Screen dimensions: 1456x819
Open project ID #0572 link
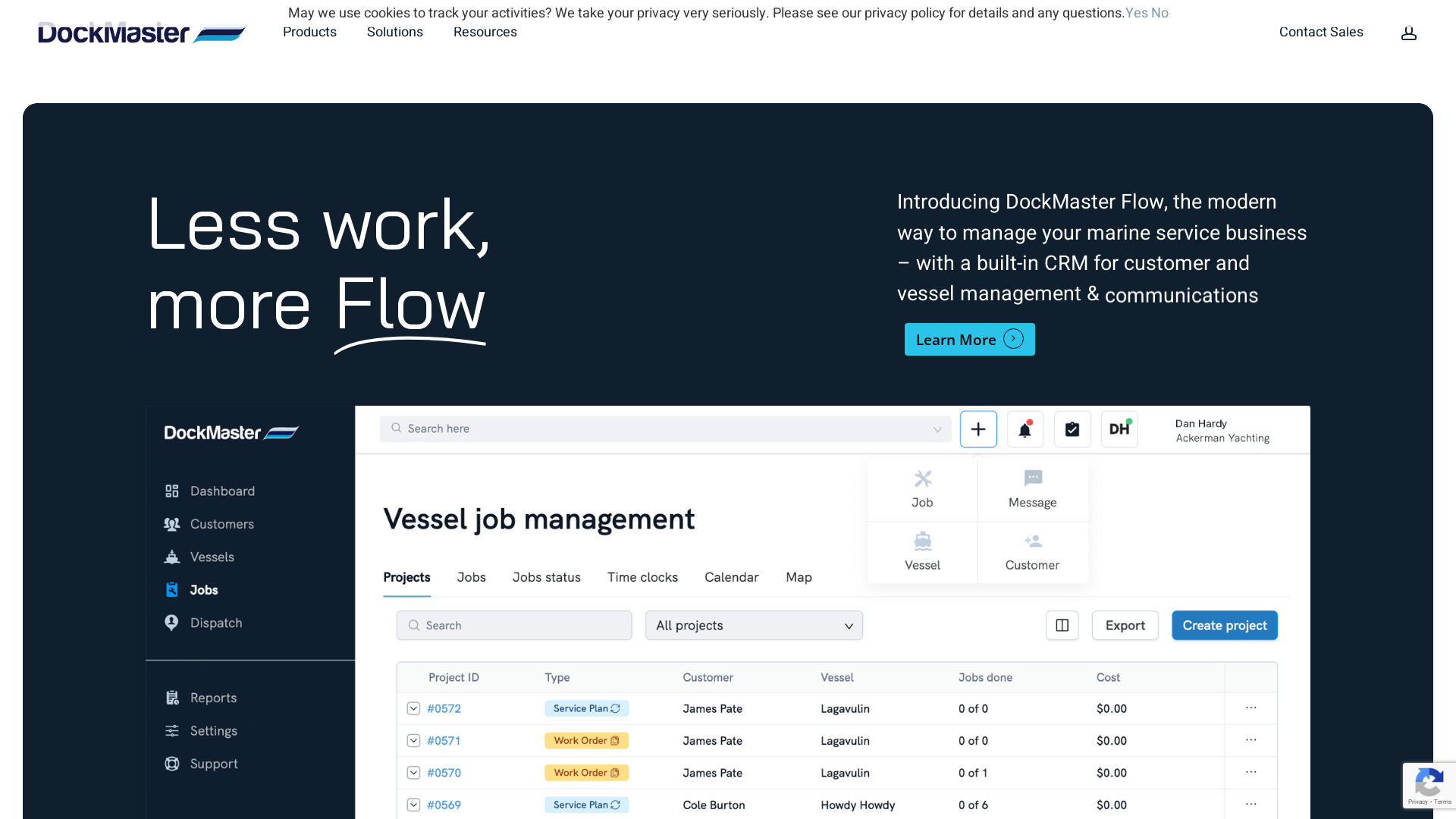pyautogui.click(x=444, y=709)
